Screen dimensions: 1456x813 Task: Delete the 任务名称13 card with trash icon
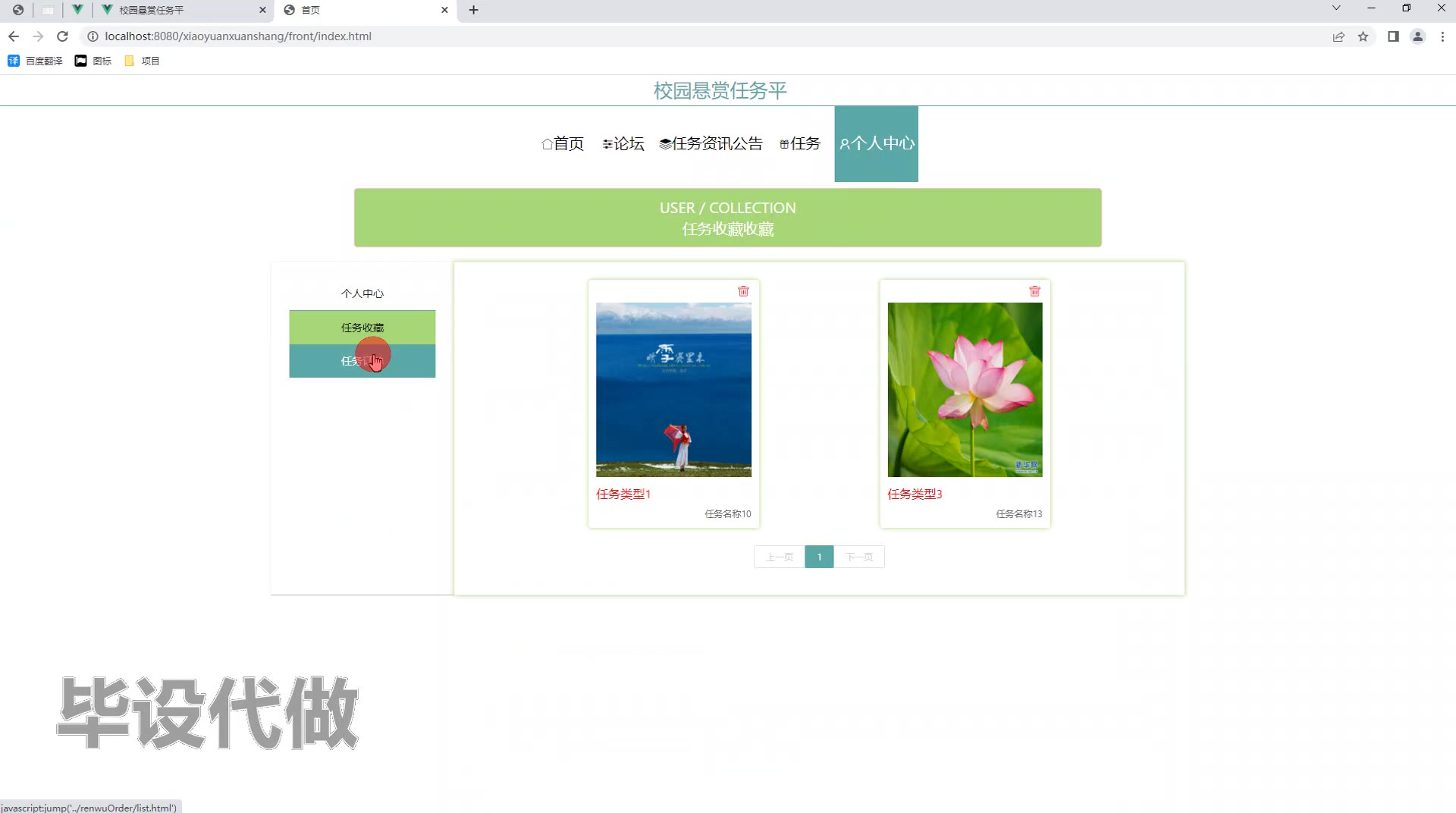[1034, 291]
